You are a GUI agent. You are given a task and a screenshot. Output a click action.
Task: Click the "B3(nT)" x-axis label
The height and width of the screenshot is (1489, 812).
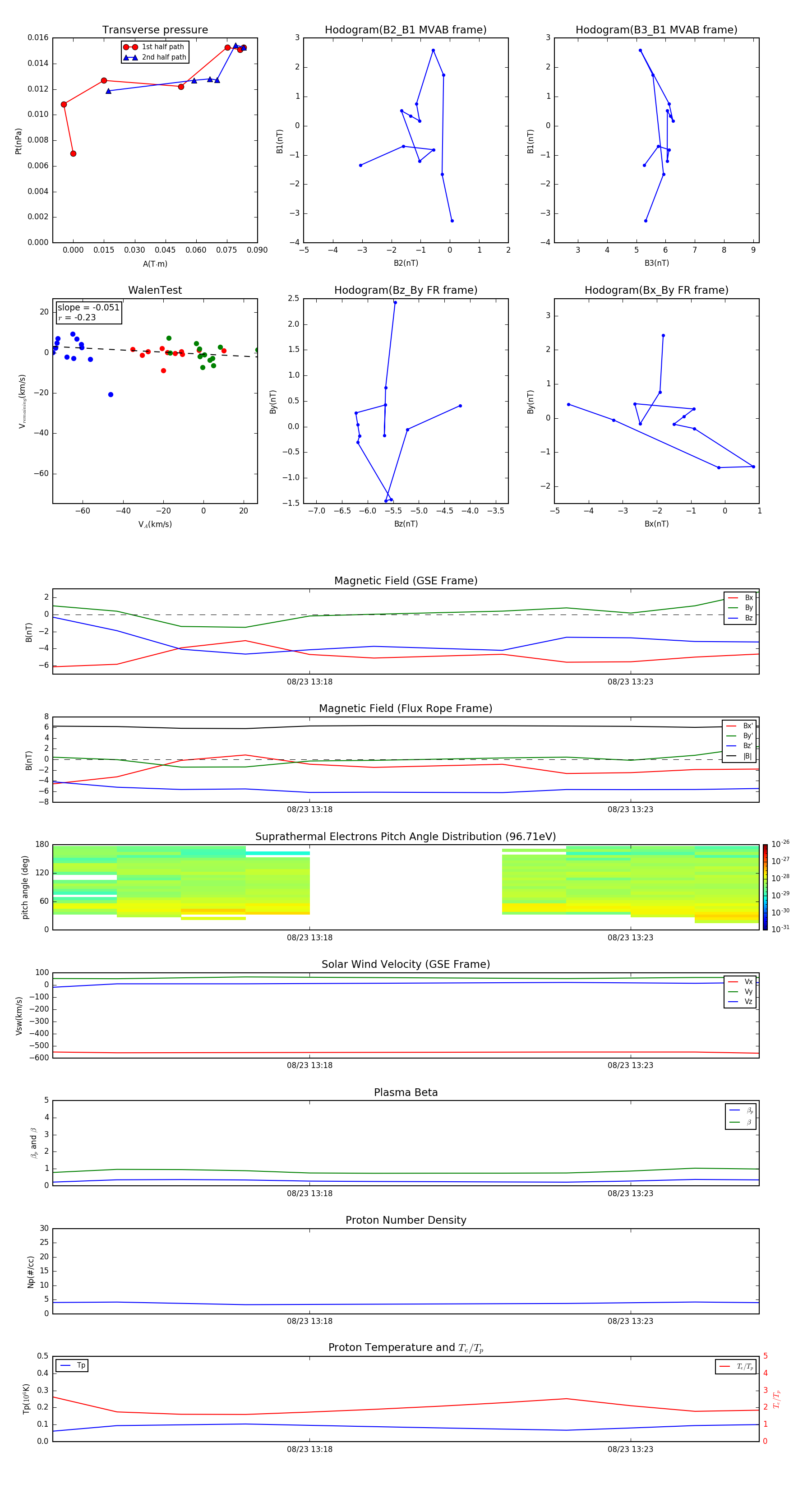[656, 263]
